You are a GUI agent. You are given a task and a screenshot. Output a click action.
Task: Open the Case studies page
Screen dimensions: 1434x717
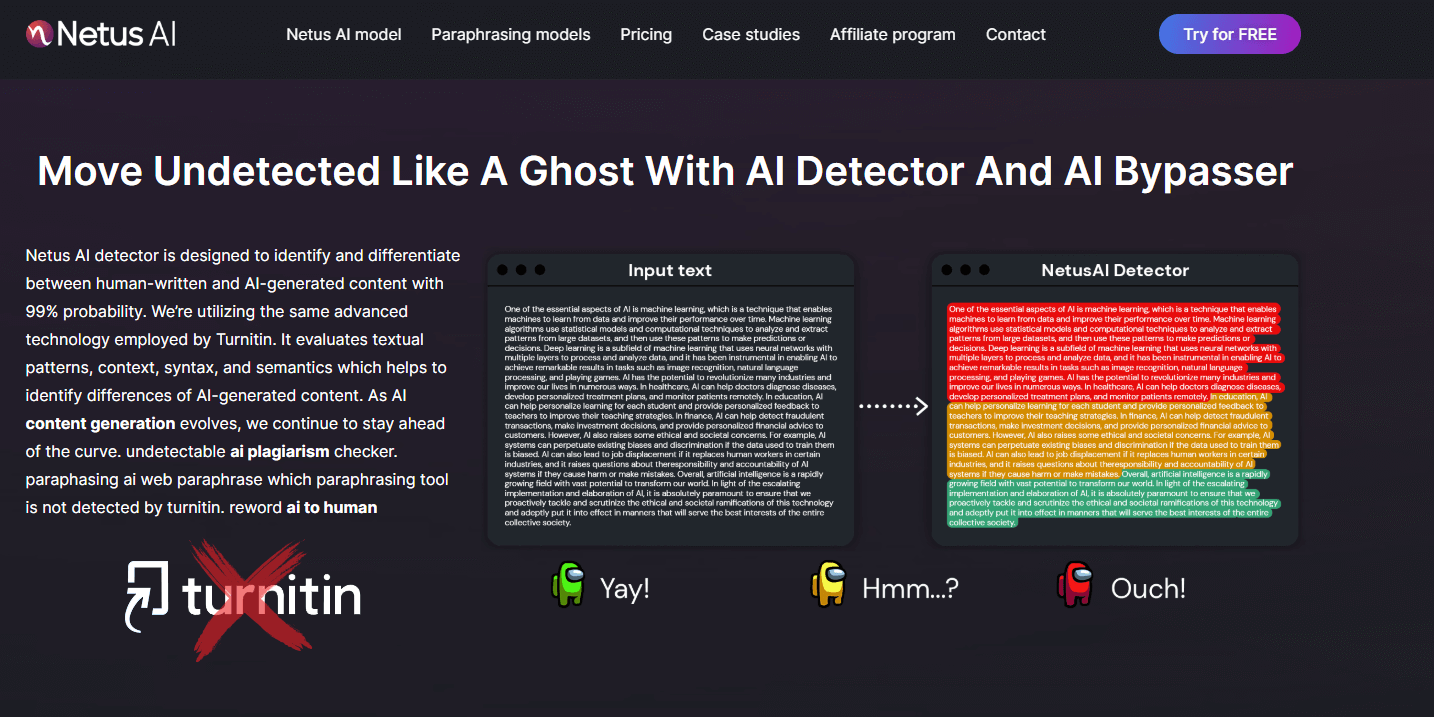[751, 34]
